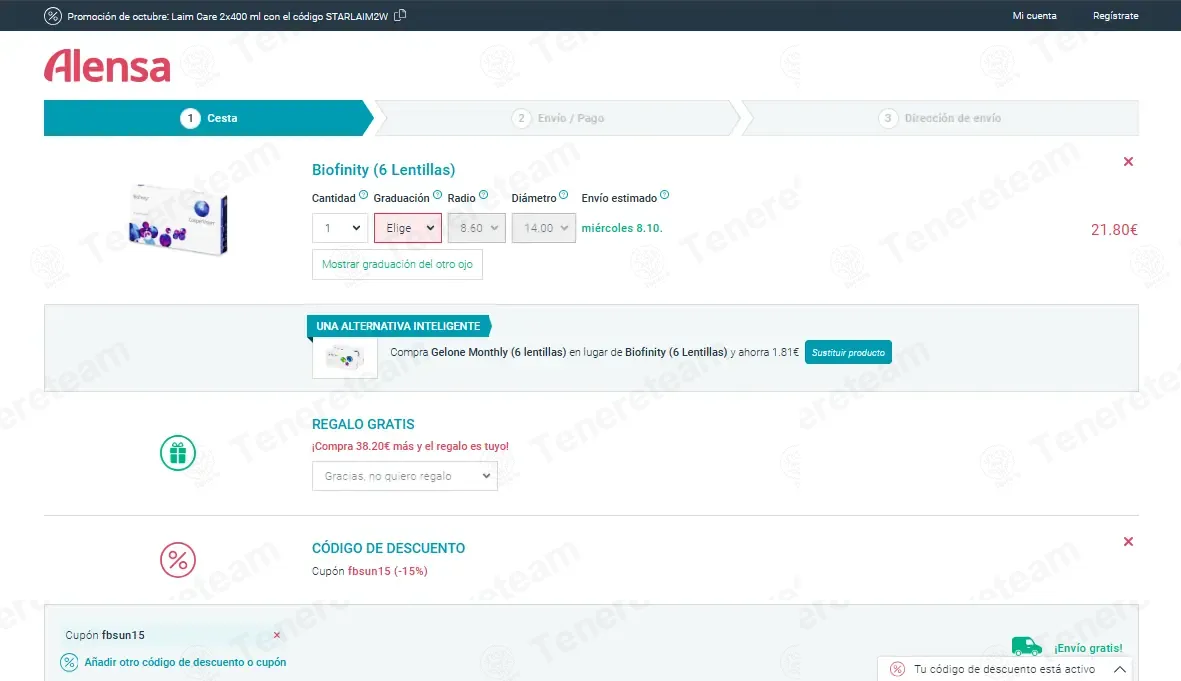The image size is (1181, 681).
Task: Select the Cesta step tab
Action: (x=209, y=118)
